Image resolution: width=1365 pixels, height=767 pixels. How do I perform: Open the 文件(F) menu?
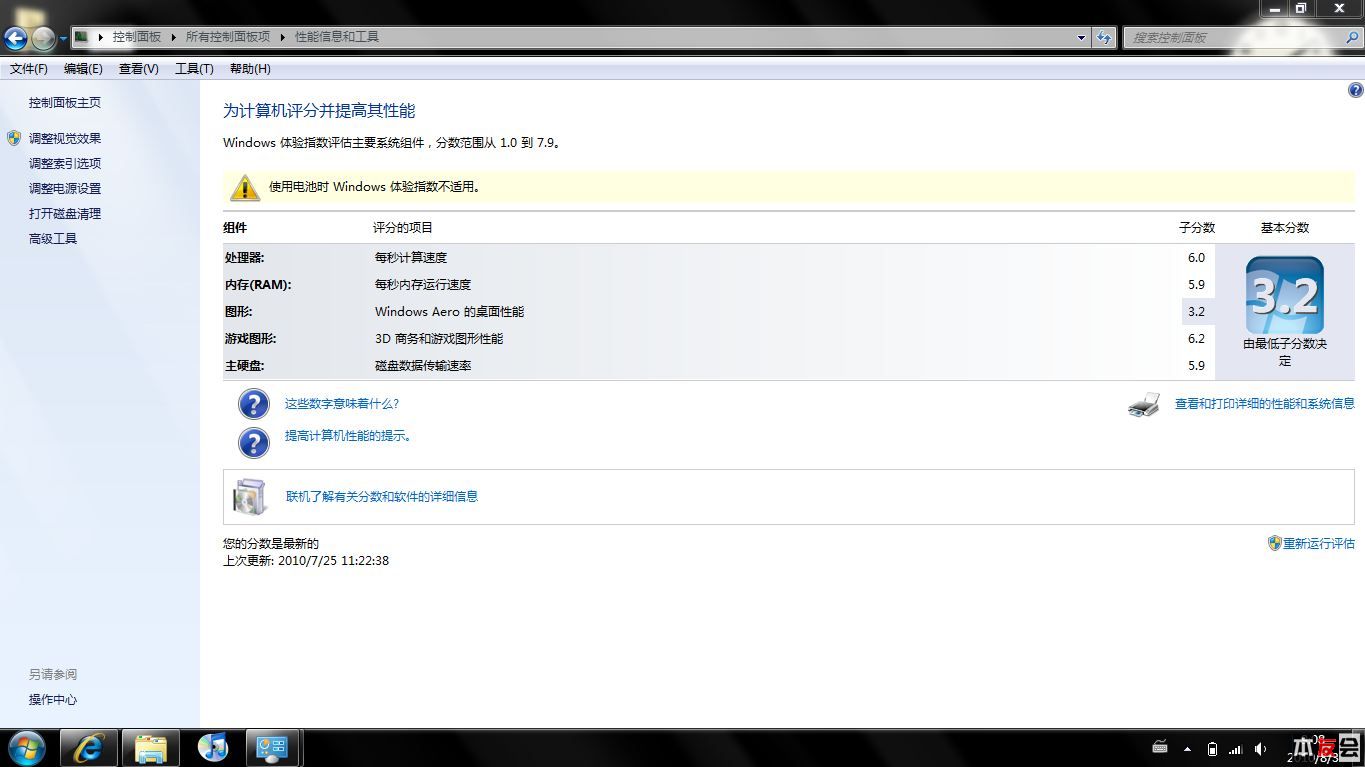[29, 69]
